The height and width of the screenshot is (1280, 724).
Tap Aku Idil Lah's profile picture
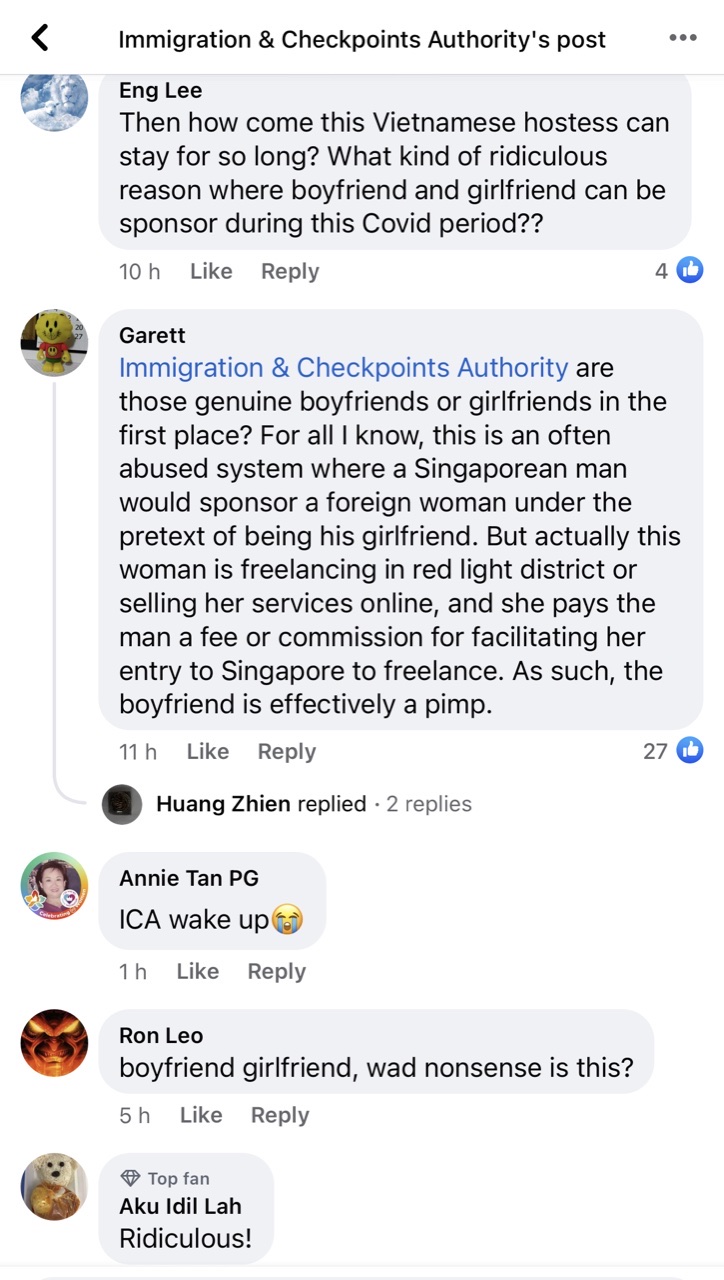click(54, 1187)
